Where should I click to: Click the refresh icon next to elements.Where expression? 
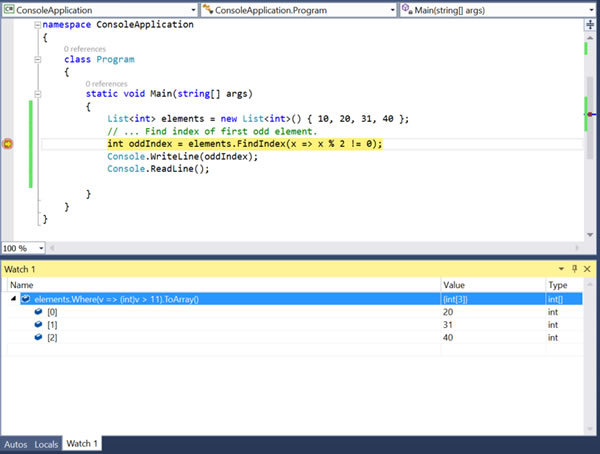(26, 299)
